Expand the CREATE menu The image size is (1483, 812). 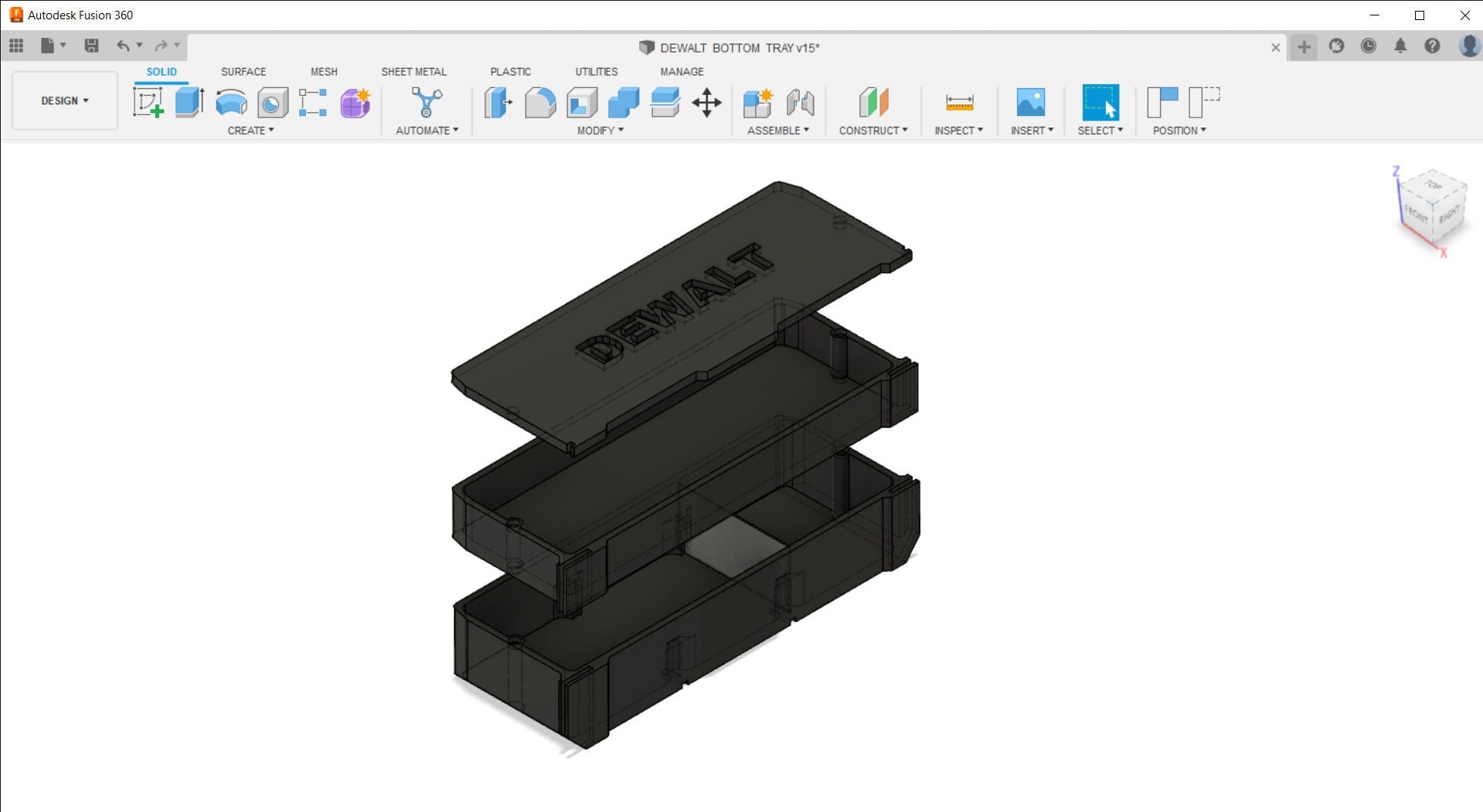[x=250, y=131]
